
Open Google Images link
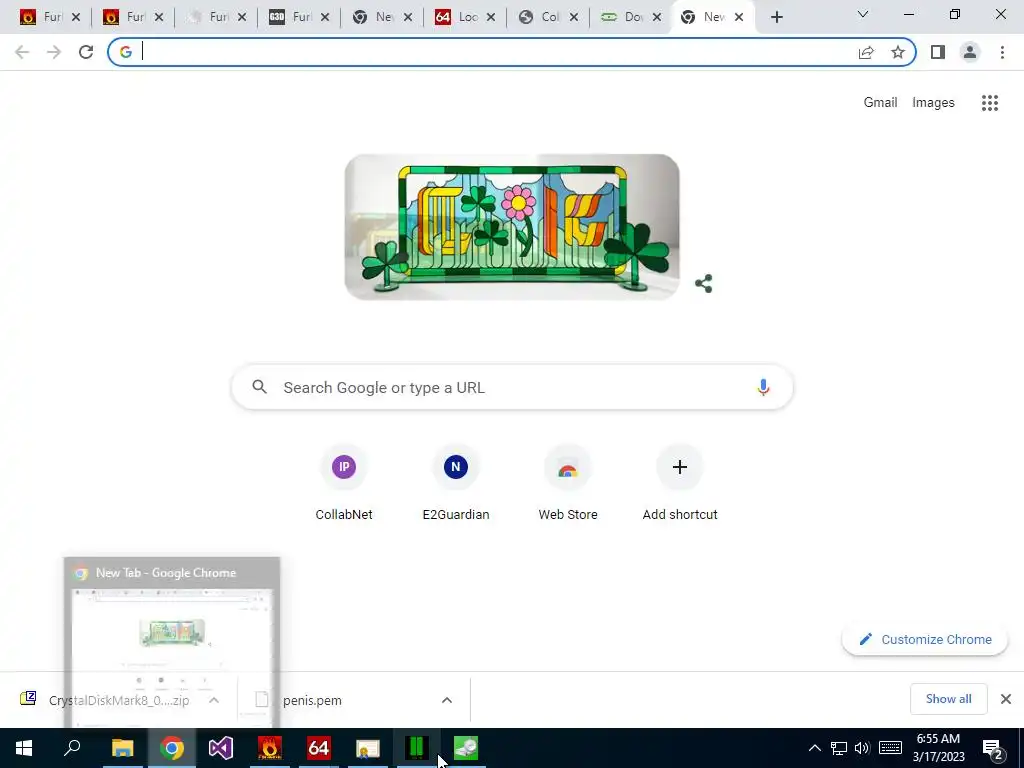[933, 103]
